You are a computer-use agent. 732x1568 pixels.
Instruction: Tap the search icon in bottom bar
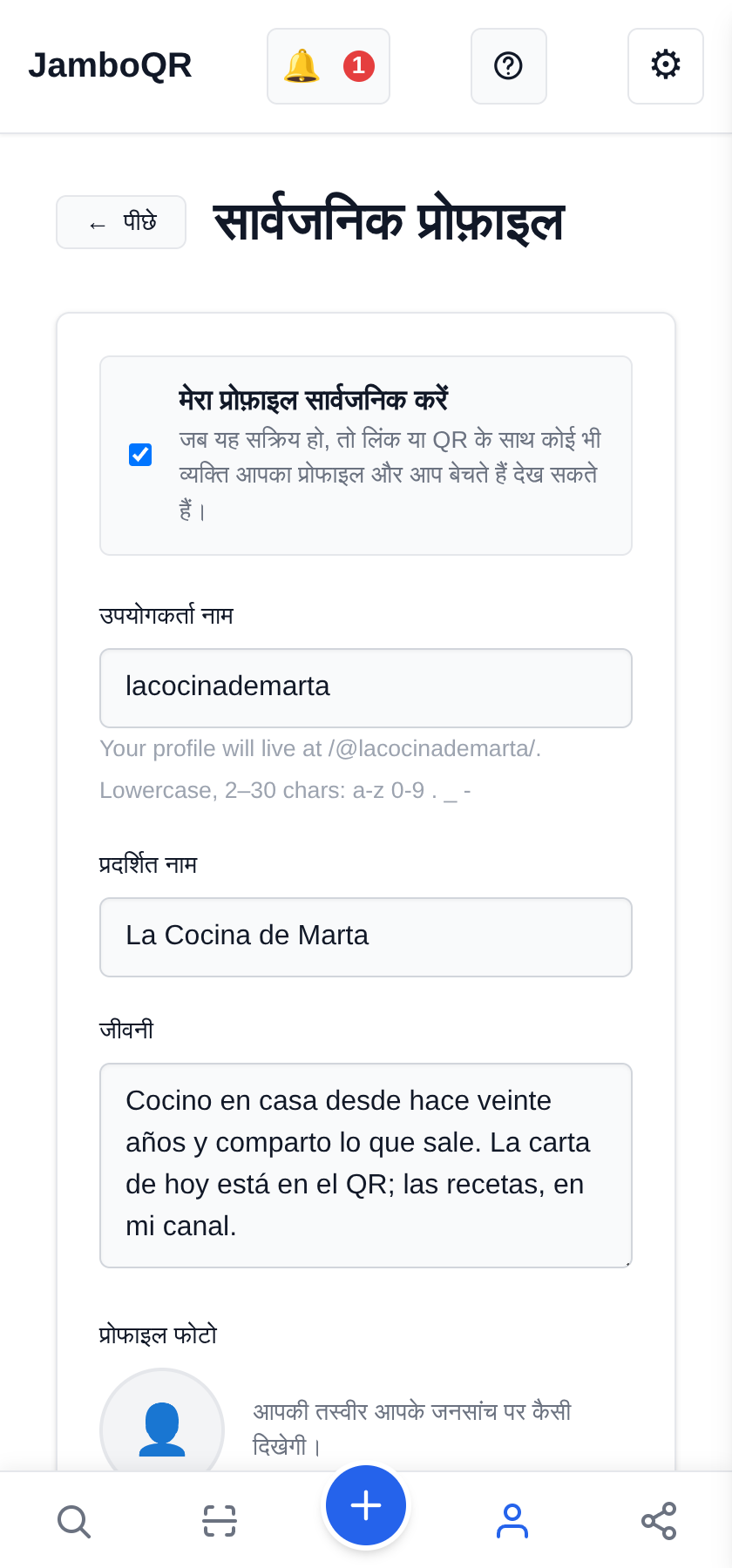coord(73,1521)
